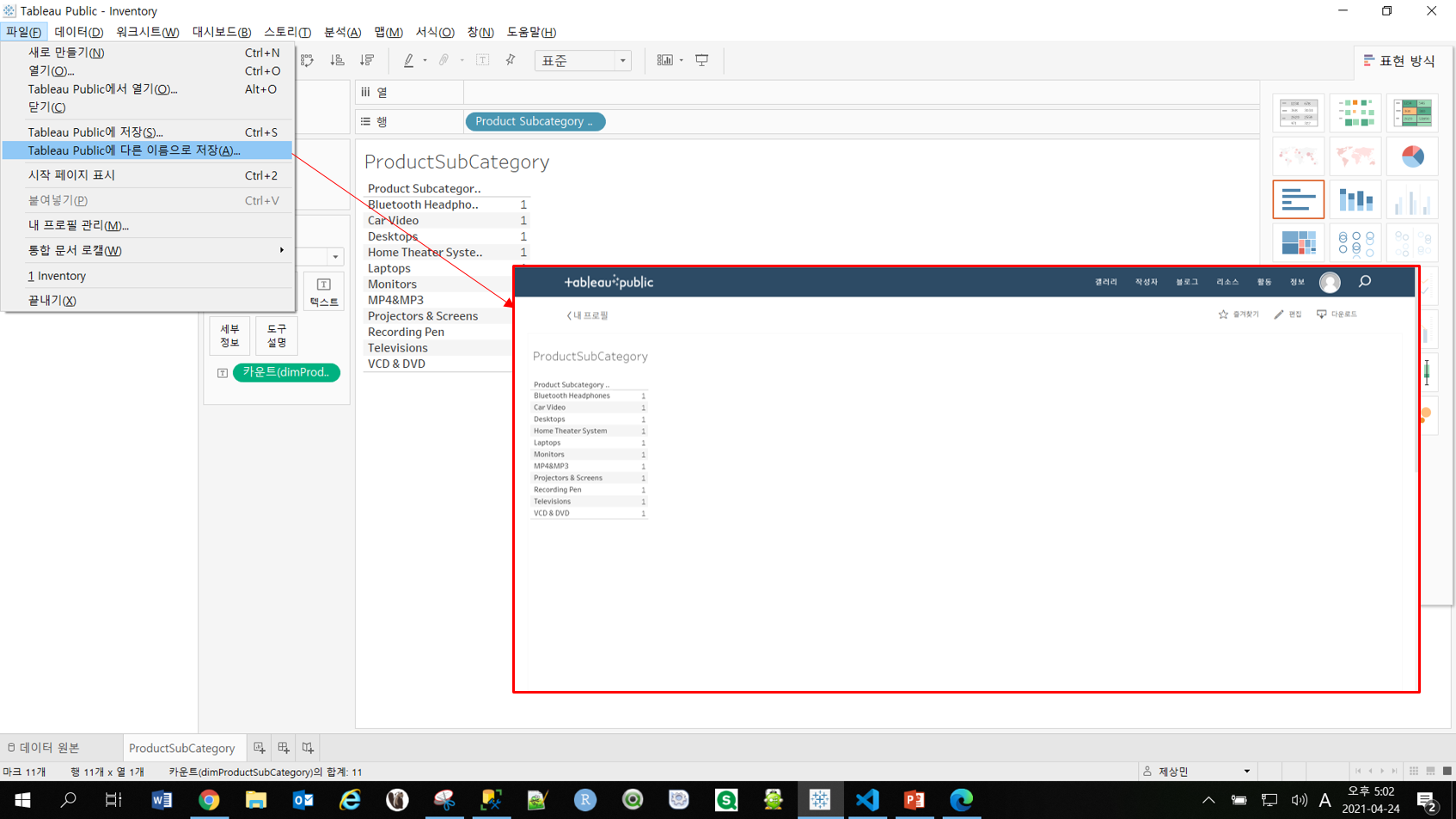The image size is (1456, 819).
Task: Click the sort descending toolbar icon
Action: 367,60
